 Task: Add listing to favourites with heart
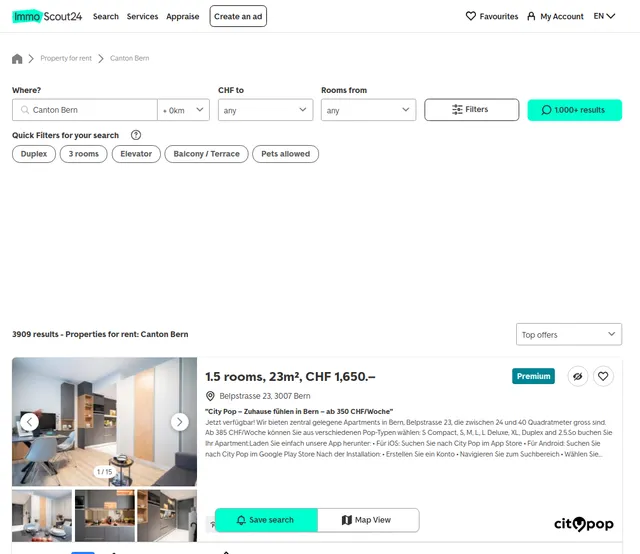[x=603, y=376]
